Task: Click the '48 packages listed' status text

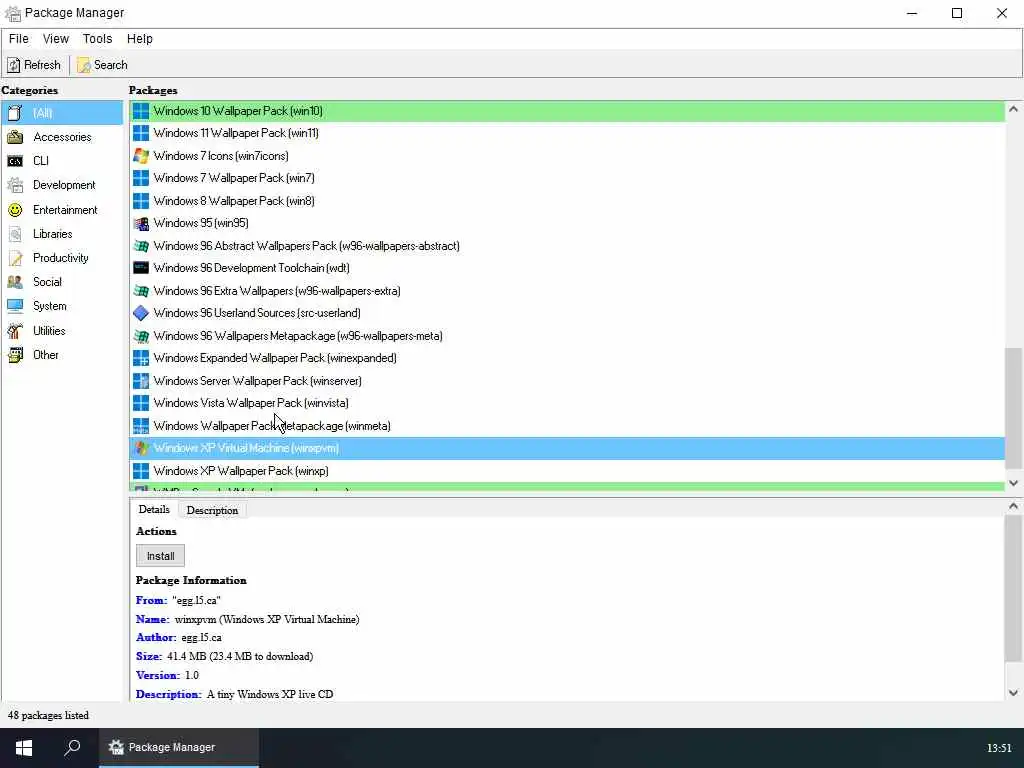Action: (48, 715)
